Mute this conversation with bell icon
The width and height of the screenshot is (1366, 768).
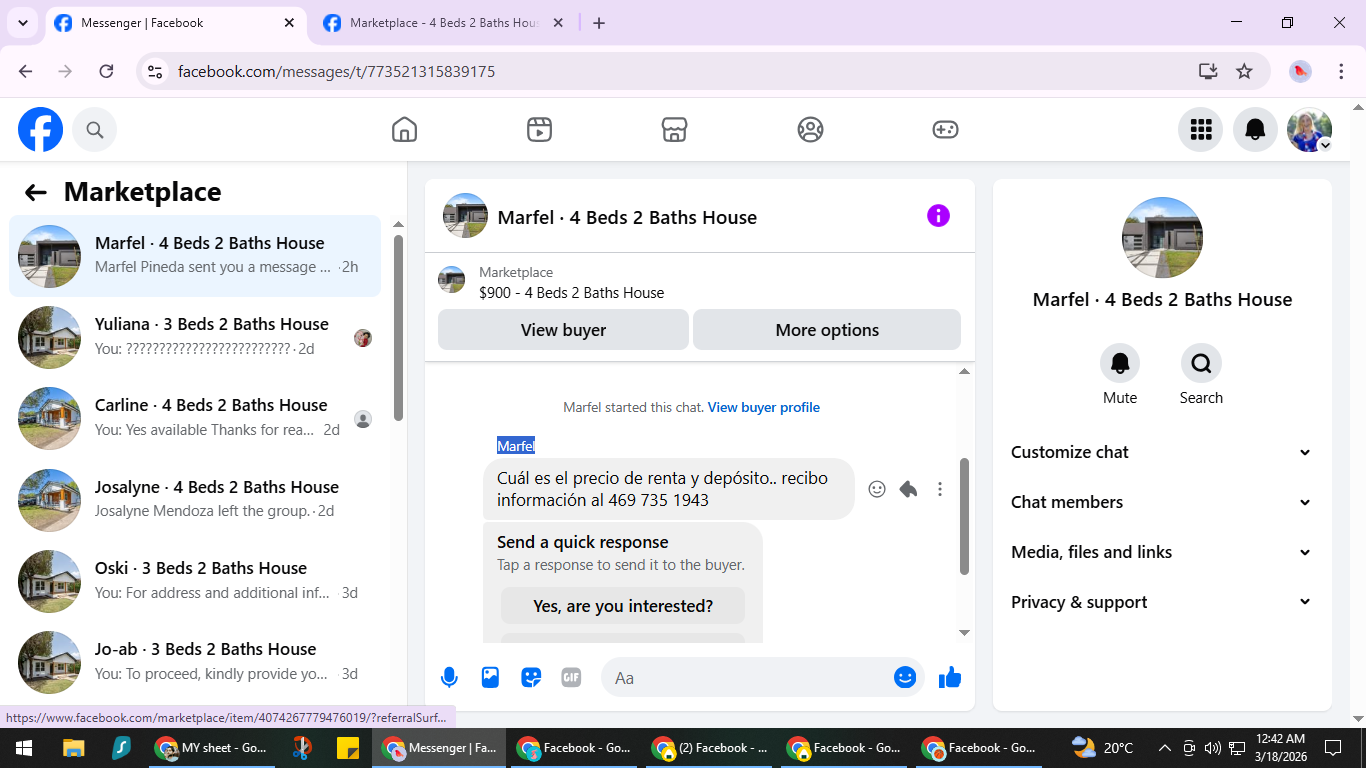1120,363
